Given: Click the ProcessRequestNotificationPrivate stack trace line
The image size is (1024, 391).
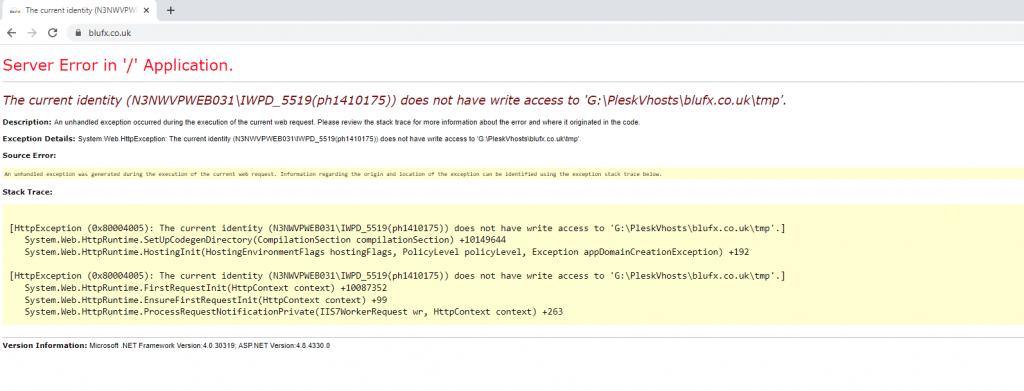Looking at the screenshot, I should tap(294, 313).
